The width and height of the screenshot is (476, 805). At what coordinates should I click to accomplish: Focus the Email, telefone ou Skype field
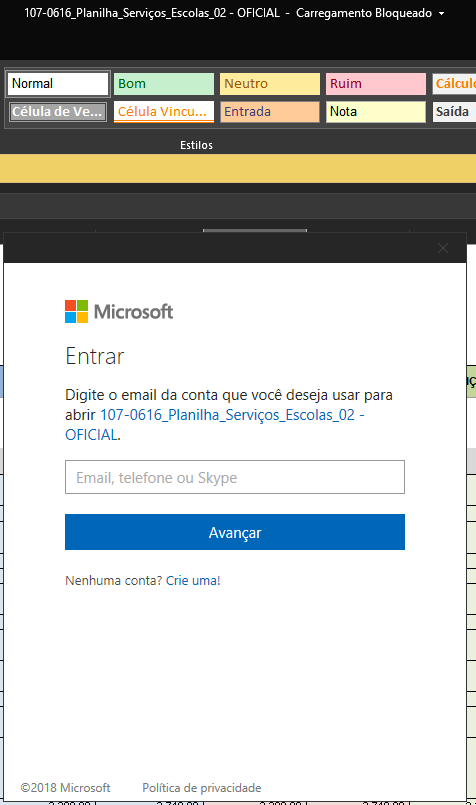(235, 477)
